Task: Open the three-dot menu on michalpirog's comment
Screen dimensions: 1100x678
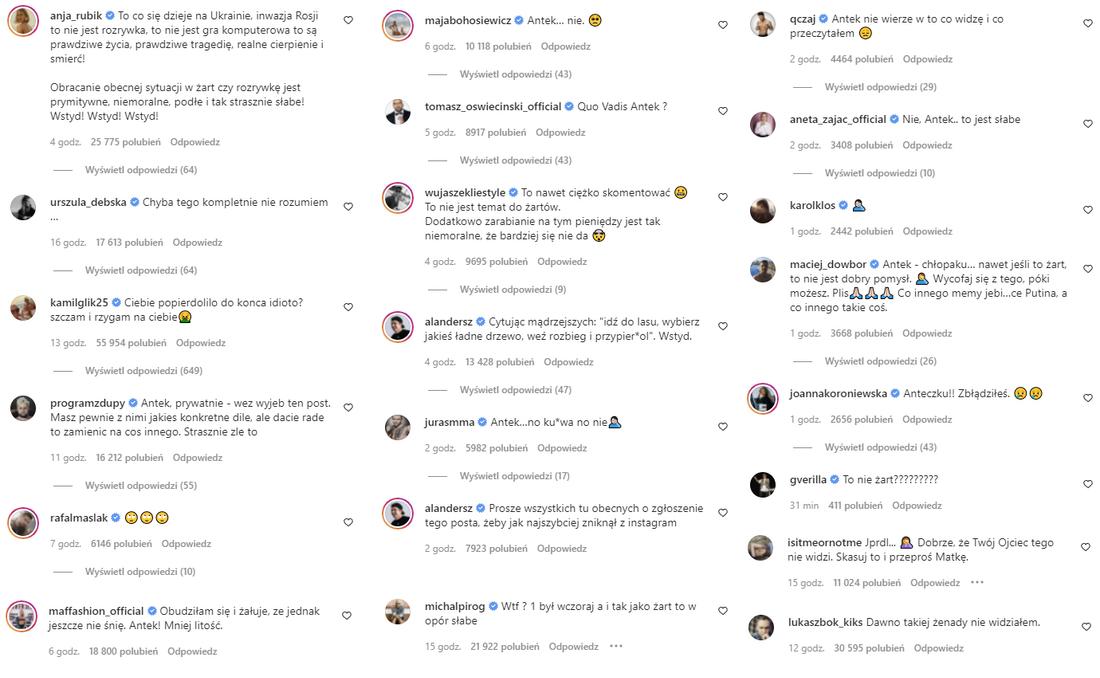Action: (x=617, y=646)
